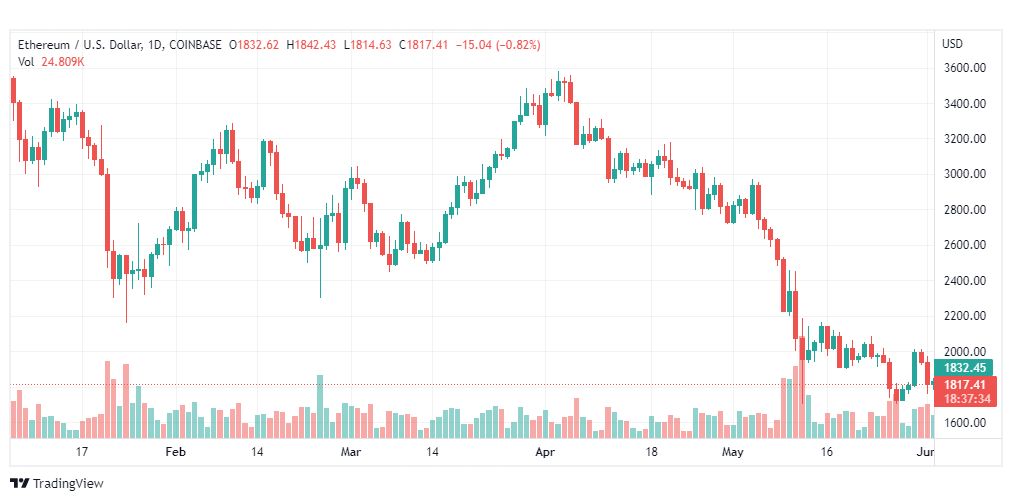The height and width of the screenshot is (501, 1012).
Task: Click the 3600.00 price axis mark
Action: point(965,68)
